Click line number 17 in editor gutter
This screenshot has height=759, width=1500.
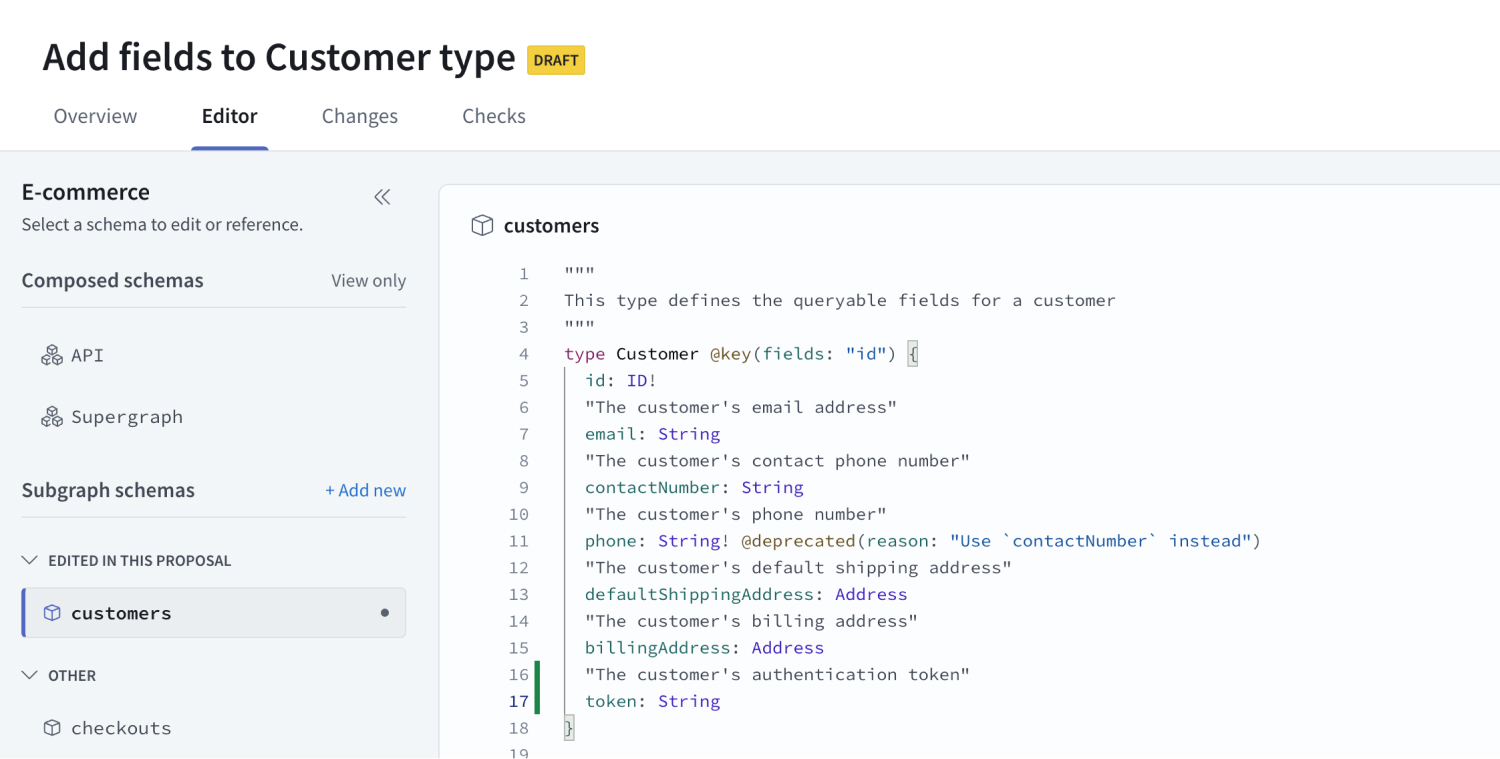click(518, 701)
